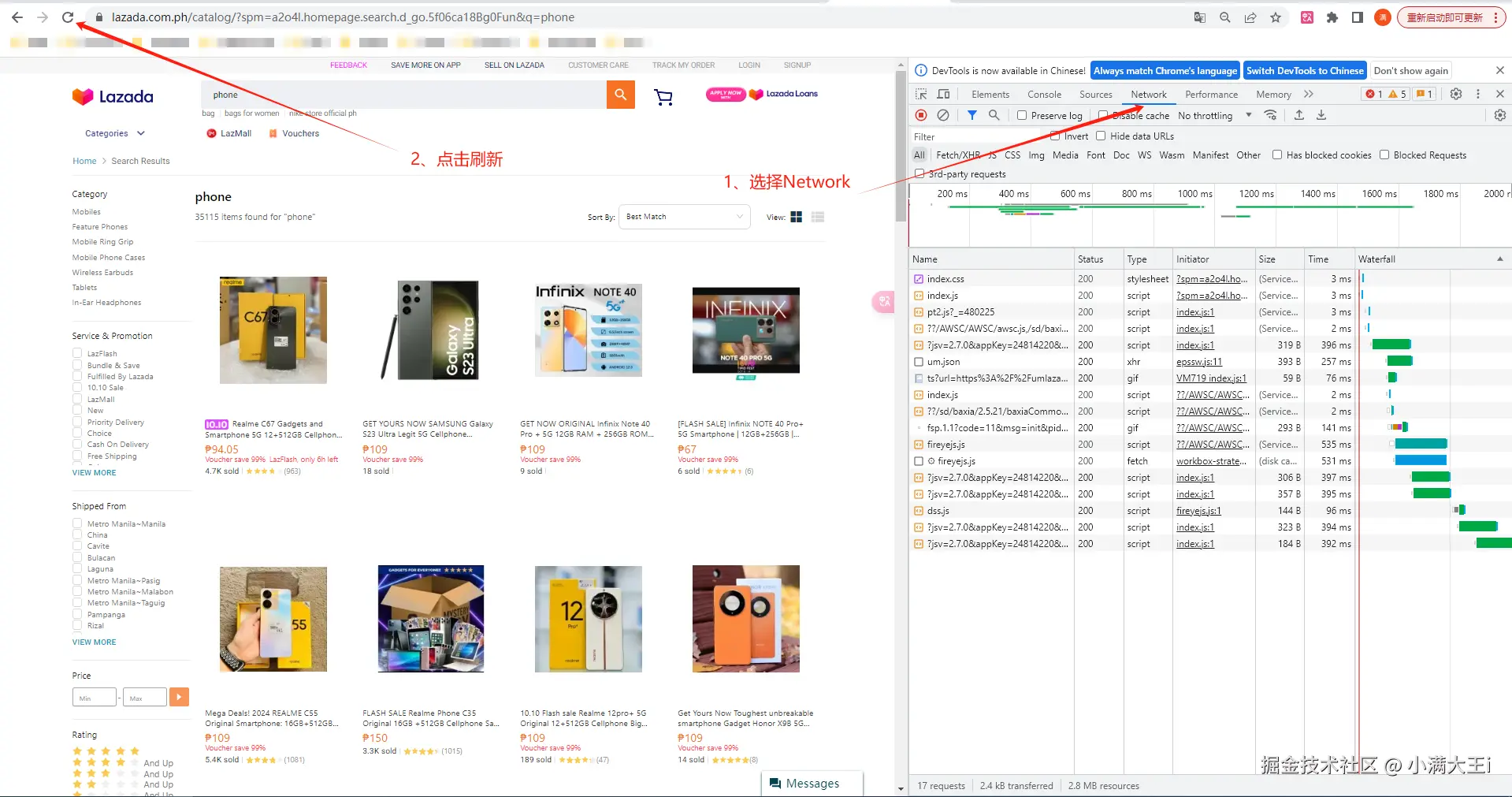Check the Blocked Requests filter
The width and height of the screenshot is (1512, 797).
point(1384,155)
